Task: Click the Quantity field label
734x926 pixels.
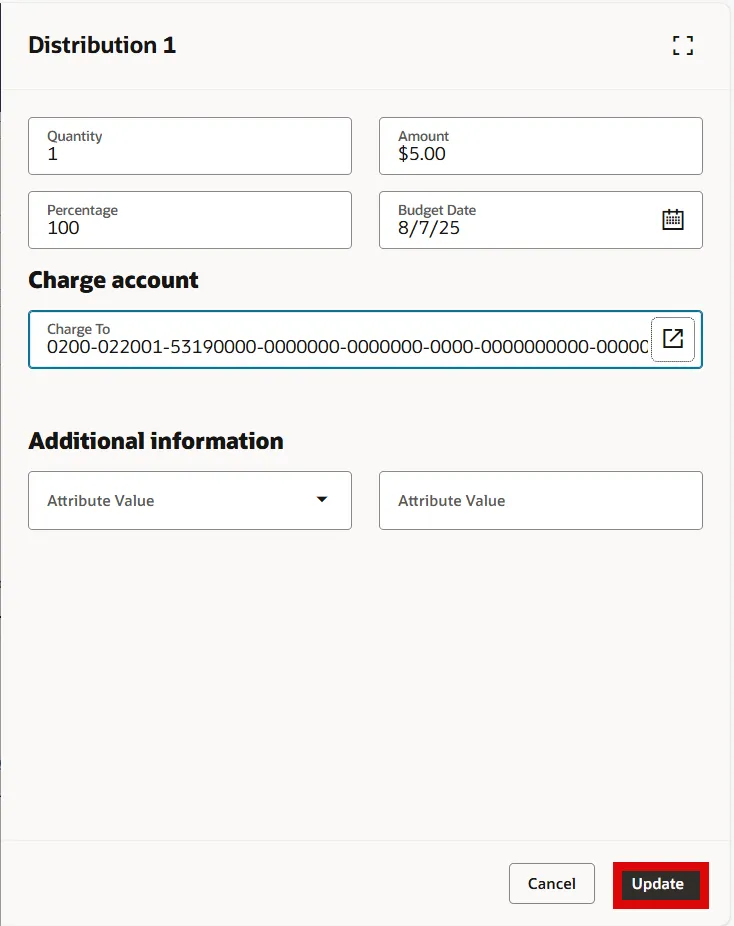Action: click(75, 136)
